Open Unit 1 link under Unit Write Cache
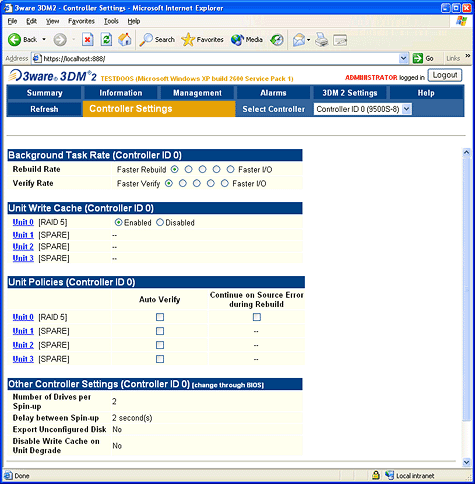This screenshot has height=484, width=475. [23, 235]
